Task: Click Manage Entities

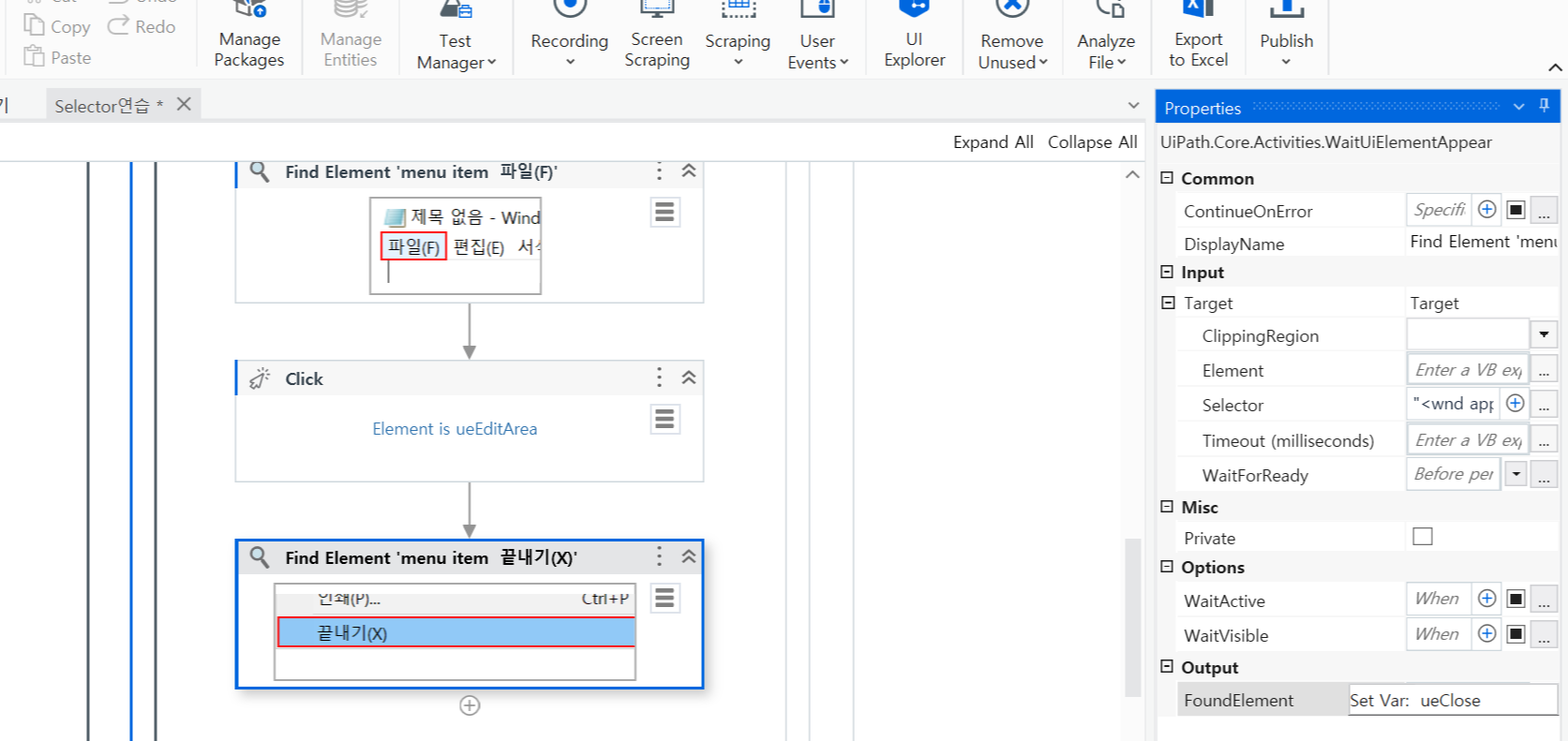Action: point(351,36)
